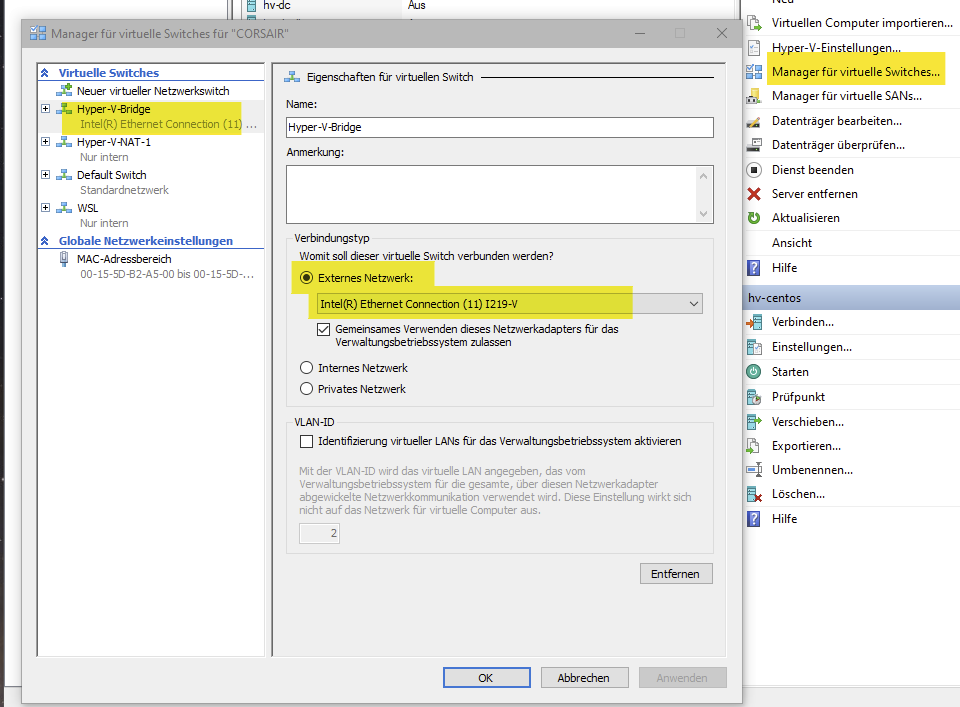Screen dimensions: 960x707
Task: Select Hyper-V-NAT-1 switch in tree
Action: [x=114, y=142]
